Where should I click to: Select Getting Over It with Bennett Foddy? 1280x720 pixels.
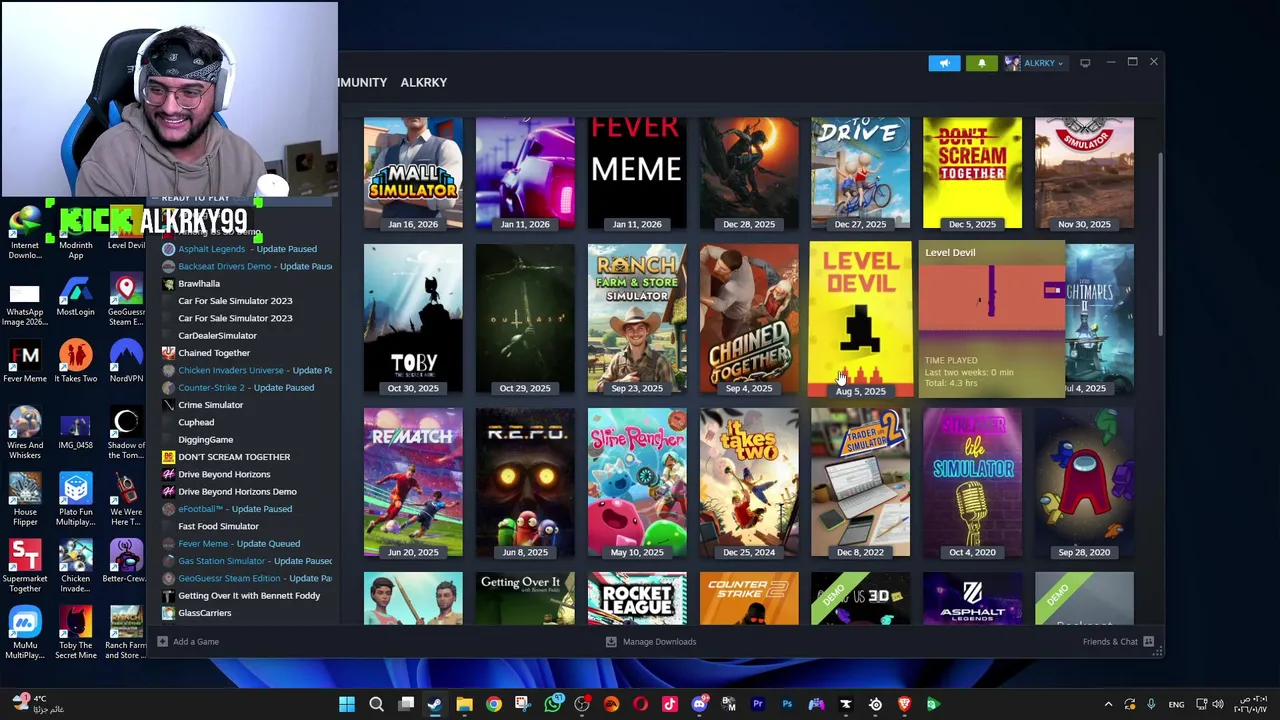click(x=249, y=595)
